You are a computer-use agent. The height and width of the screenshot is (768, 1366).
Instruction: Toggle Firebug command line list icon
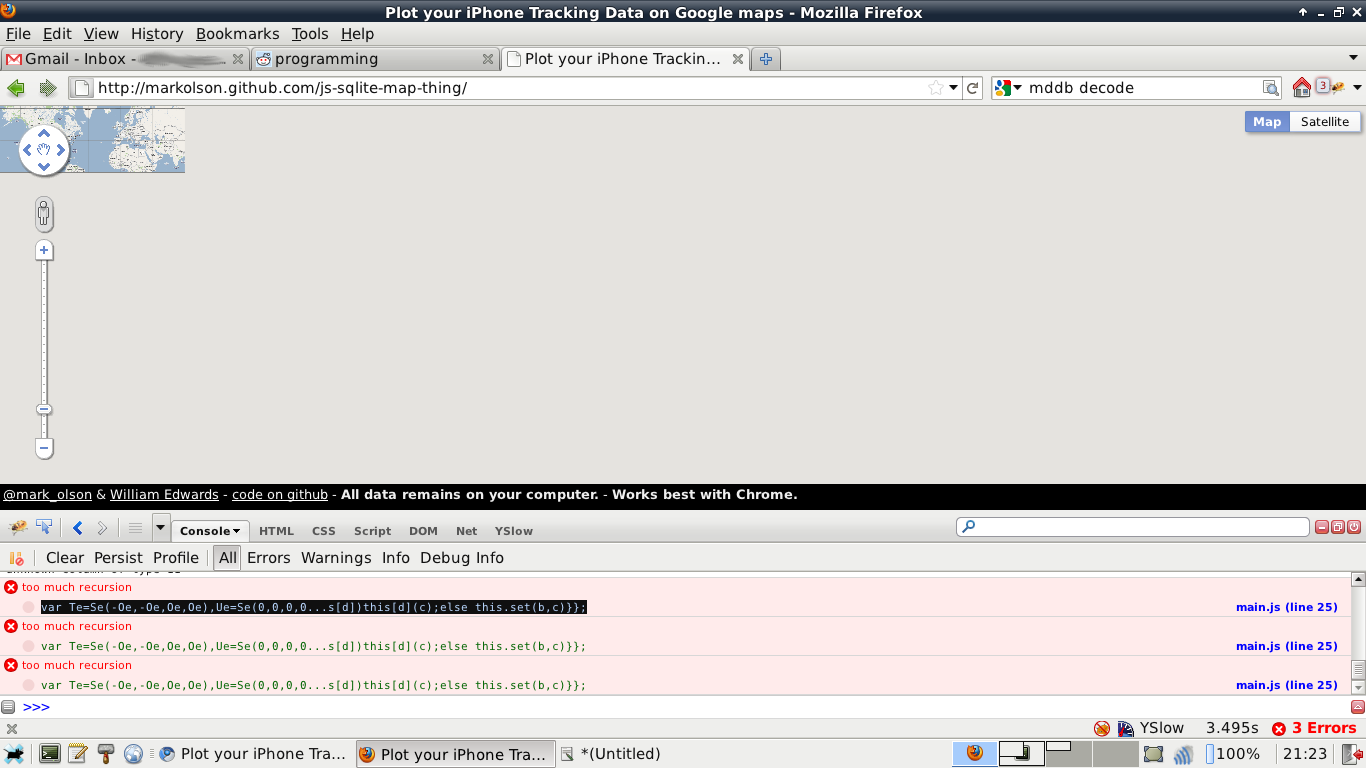135,528
